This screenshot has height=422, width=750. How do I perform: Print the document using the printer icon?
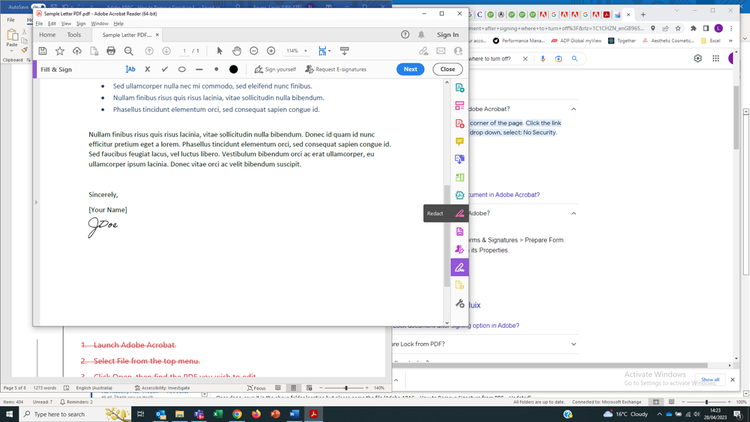pyautogui.click(x=111, y=51)
